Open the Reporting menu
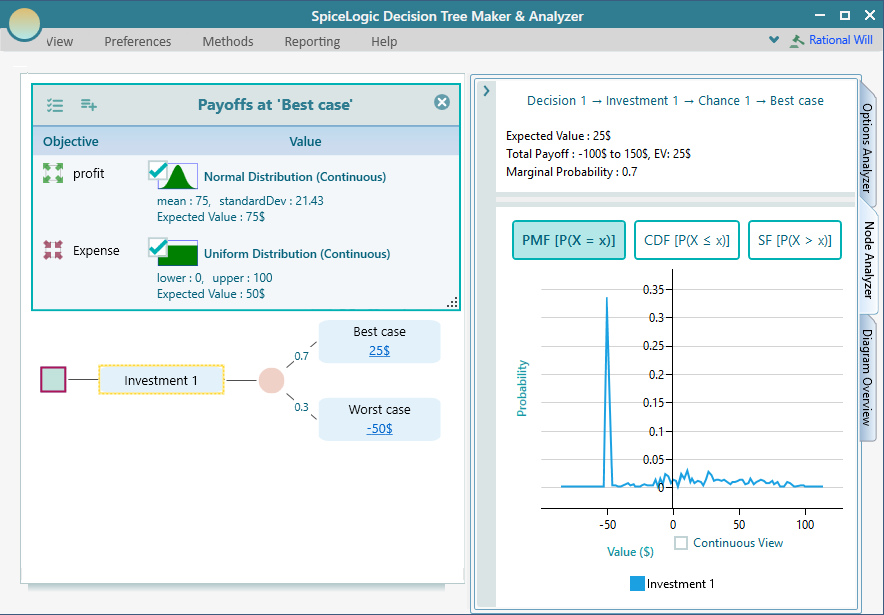Screen dimensions: 884x615 tap(312, 41)
